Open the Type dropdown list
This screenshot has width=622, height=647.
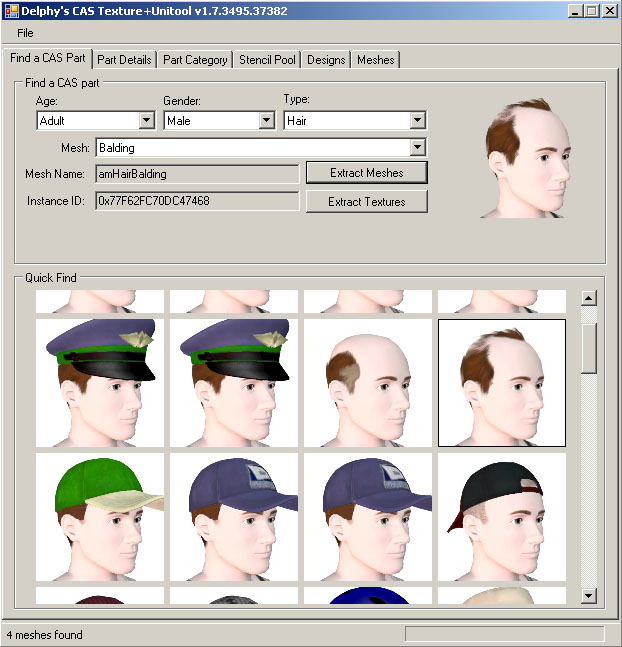[418, 121]
